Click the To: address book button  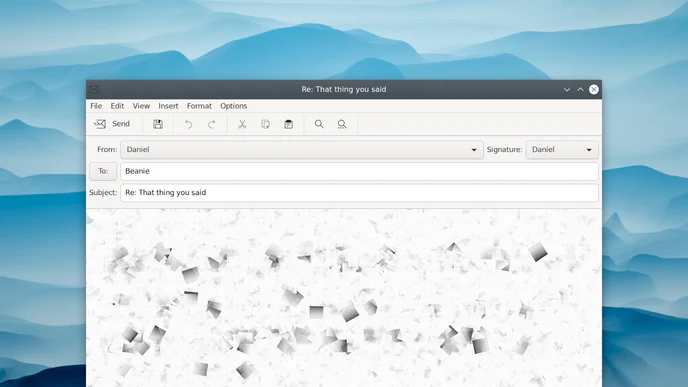103,171
